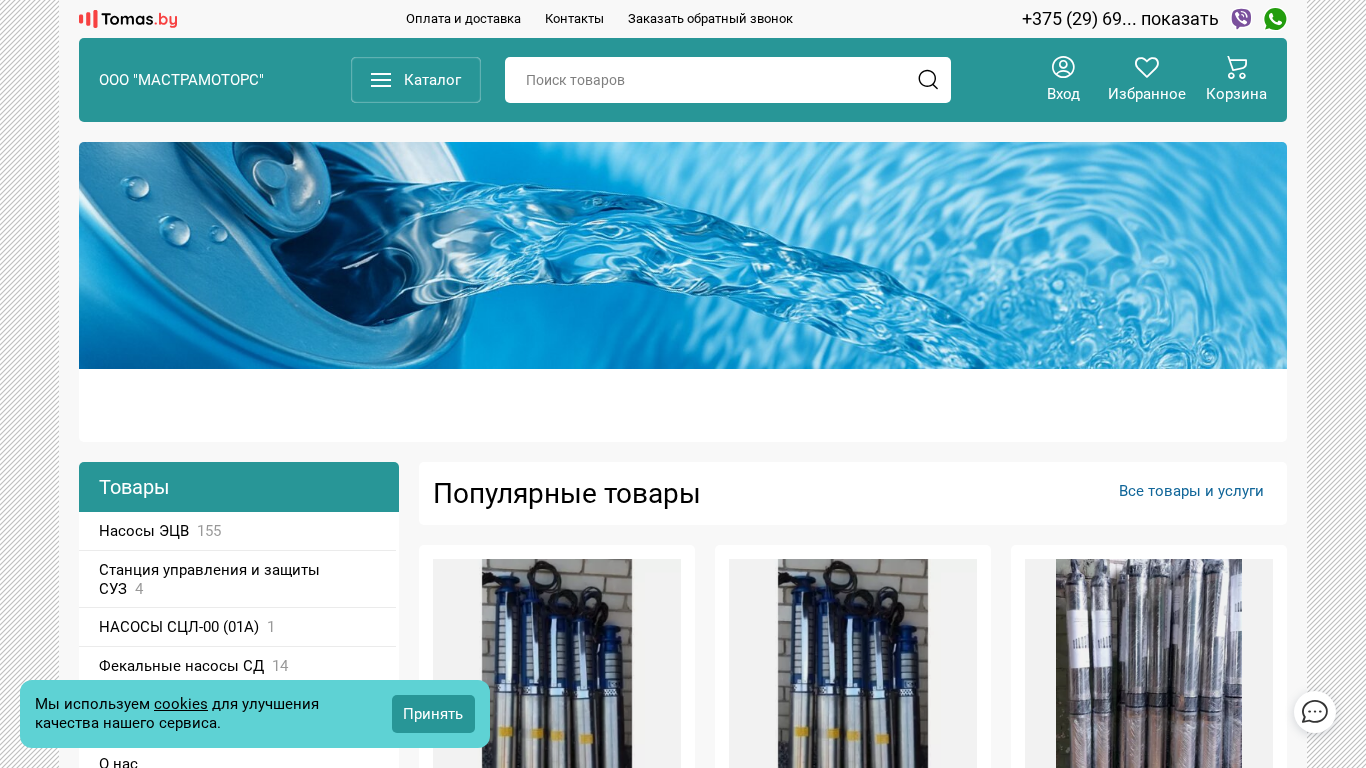Open the Tomas.by logo homepage
The width and height of the screenshot is (1366, 768).
pyautogui.click(x=128, y=19)
